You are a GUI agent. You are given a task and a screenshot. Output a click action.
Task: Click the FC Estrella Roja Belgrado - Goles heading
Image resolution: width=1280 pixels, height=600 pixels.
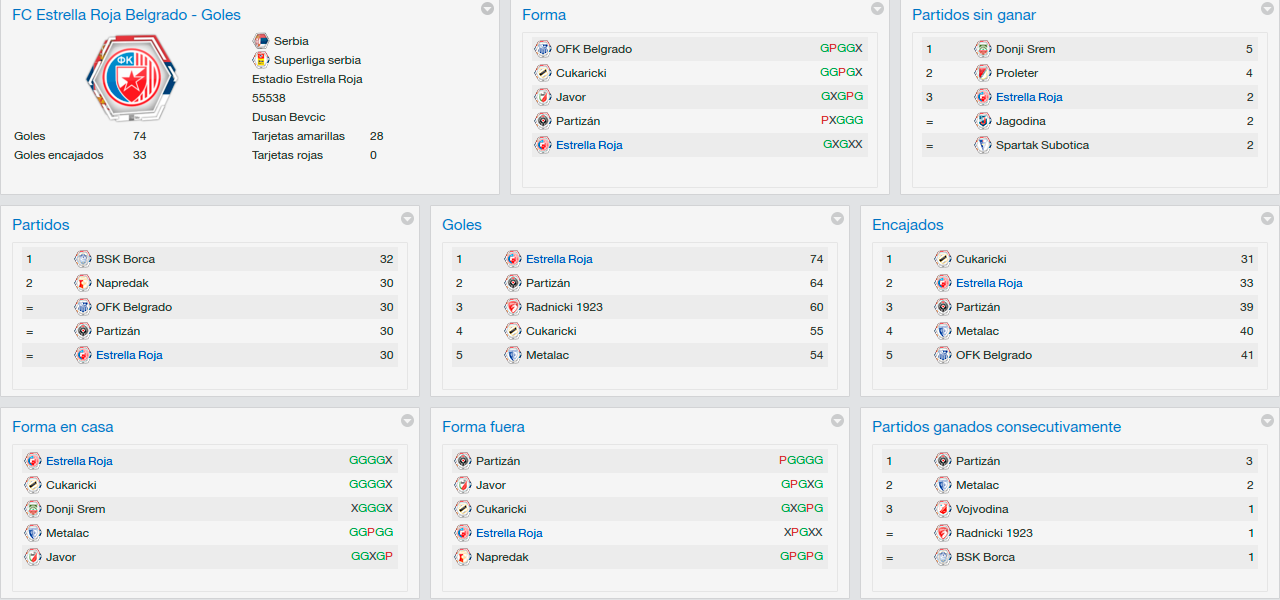coord(126,15)
